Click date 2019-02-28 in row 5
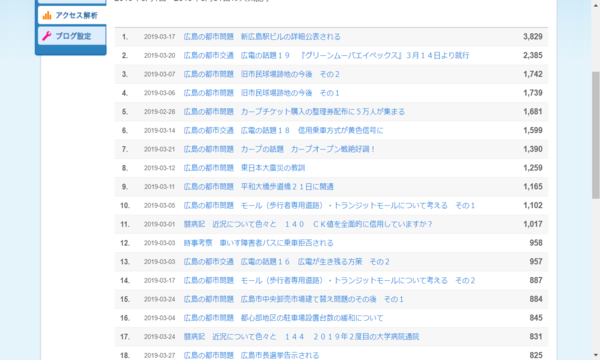This screenshot has height=360, width=600. [x=160, y=112]
